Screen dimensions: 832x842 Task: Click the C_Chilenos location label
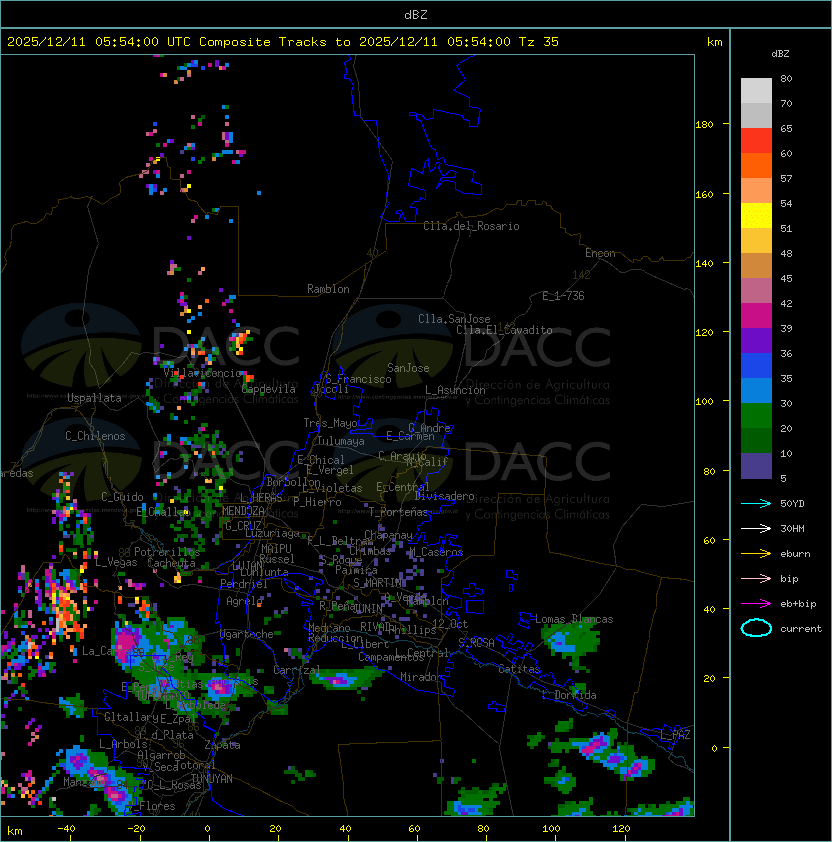[x=95, y=436]
